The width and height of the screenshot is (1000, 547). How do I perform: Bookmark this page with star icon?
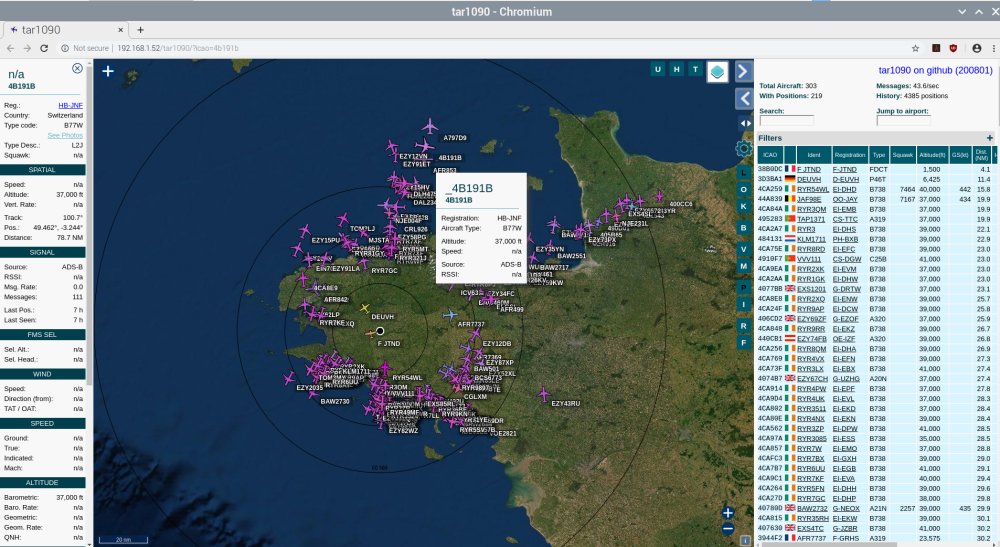tap(915, 48)
